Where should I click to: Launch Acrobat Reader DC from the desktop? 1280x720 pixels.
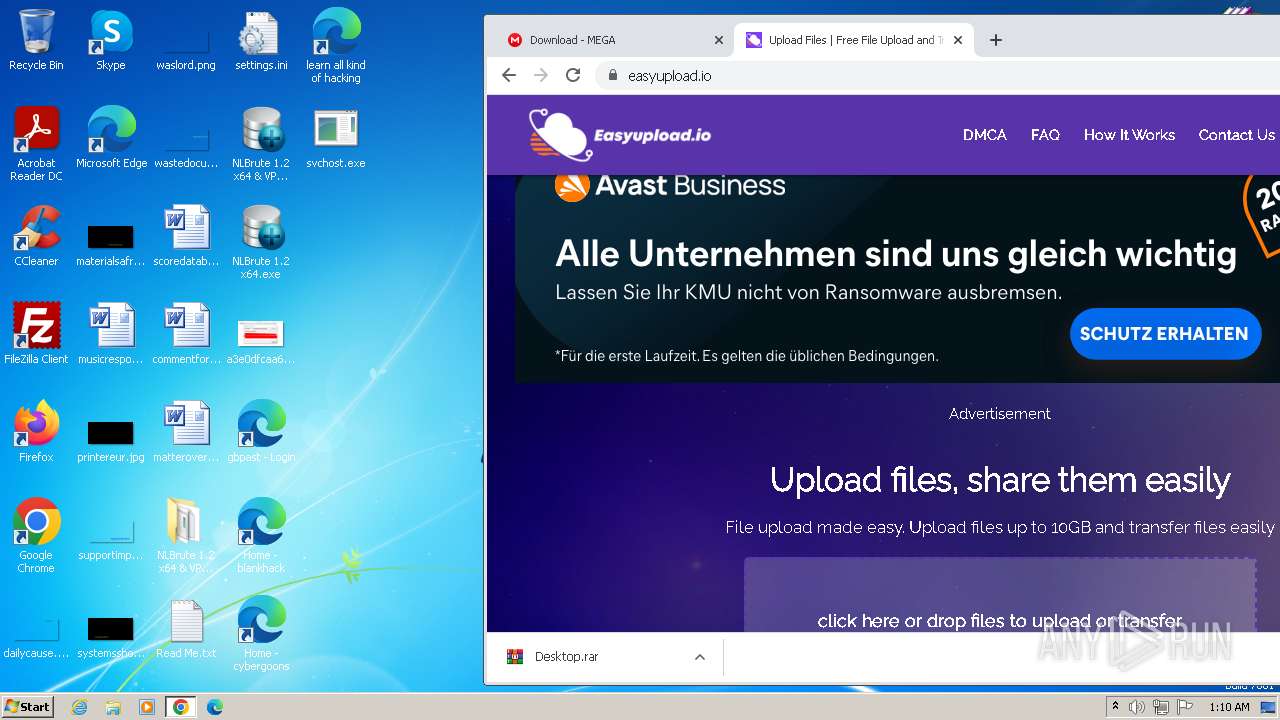36,144
